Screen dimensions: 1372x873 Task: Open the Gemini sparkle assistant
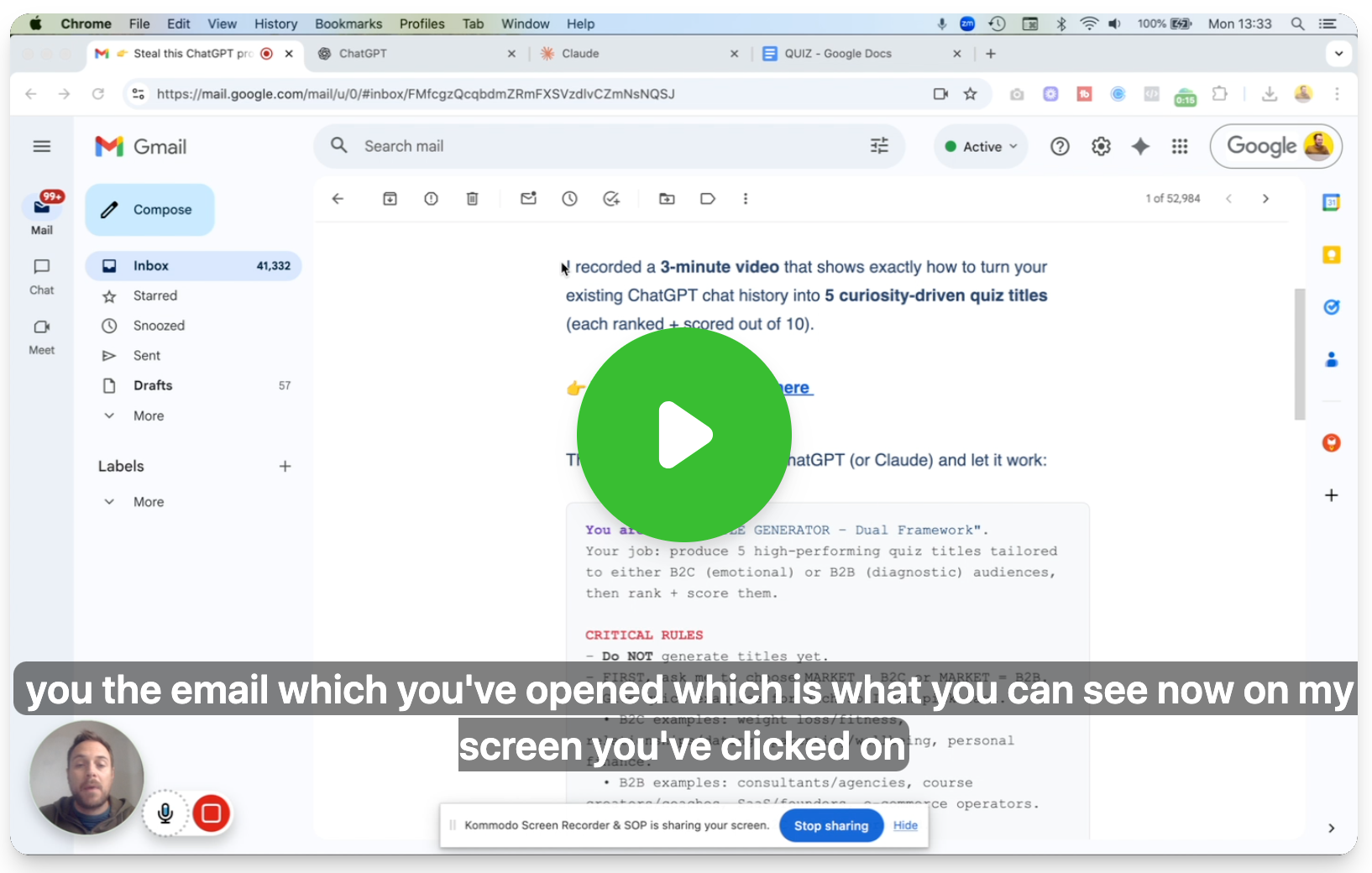1140,147
